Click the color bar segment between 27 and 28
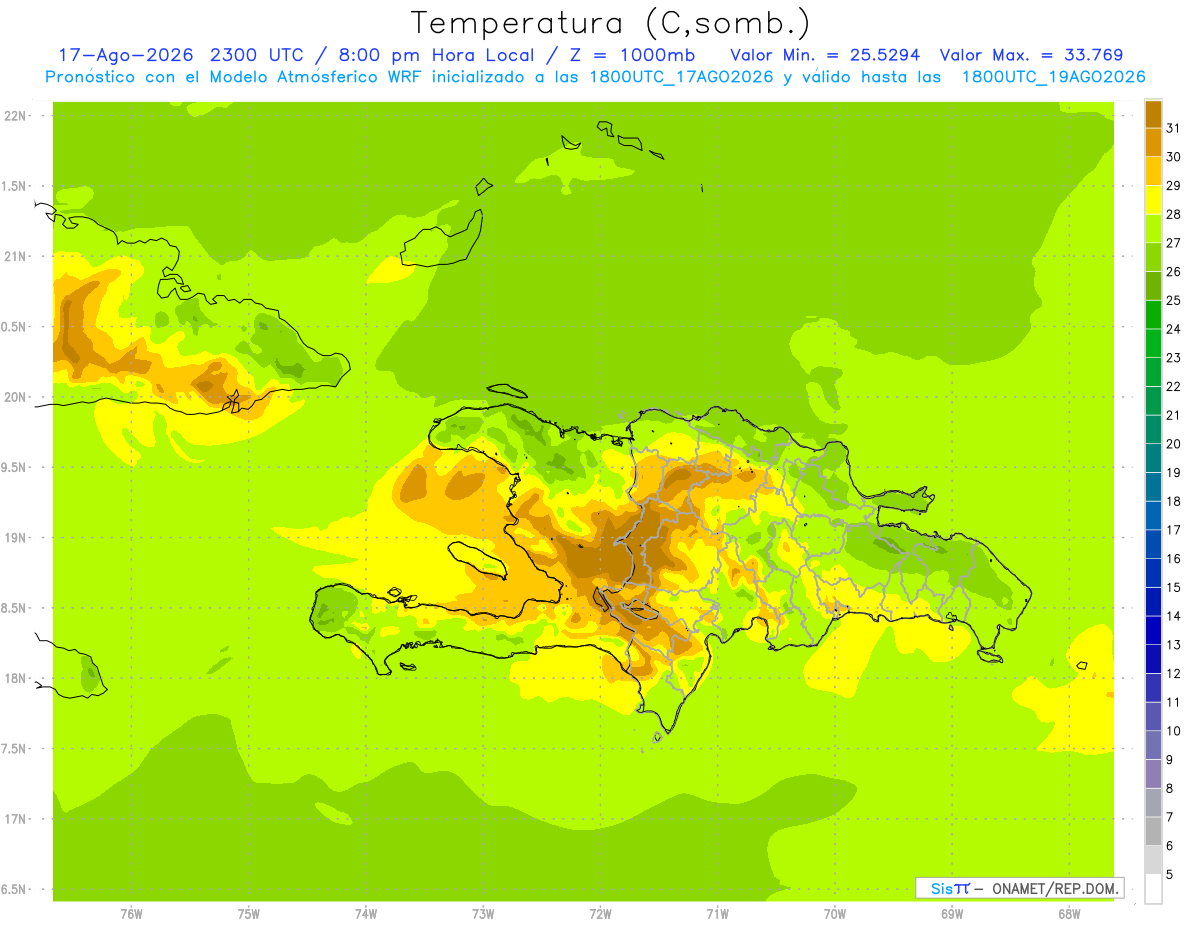Viewport: 1200px width, 927px height. pyautogui.click(x=1153, y=228)
